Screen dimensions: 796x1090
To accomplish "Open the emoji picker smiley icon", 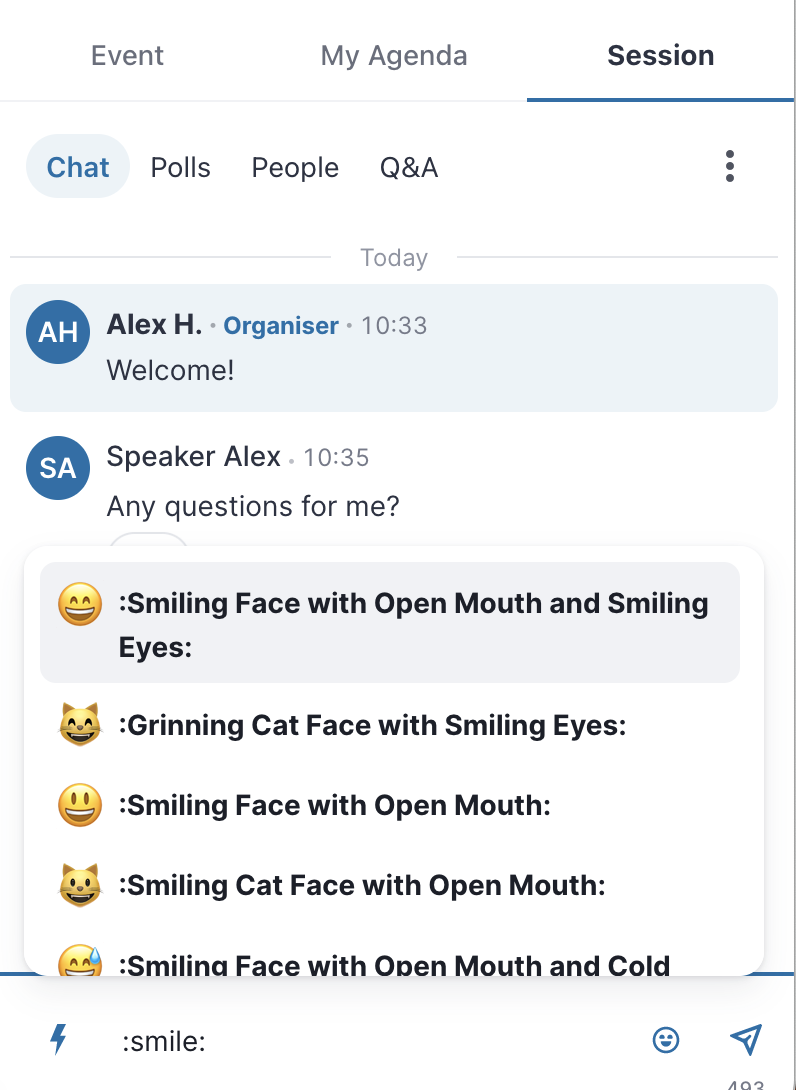I will (x=665, y=1040).
